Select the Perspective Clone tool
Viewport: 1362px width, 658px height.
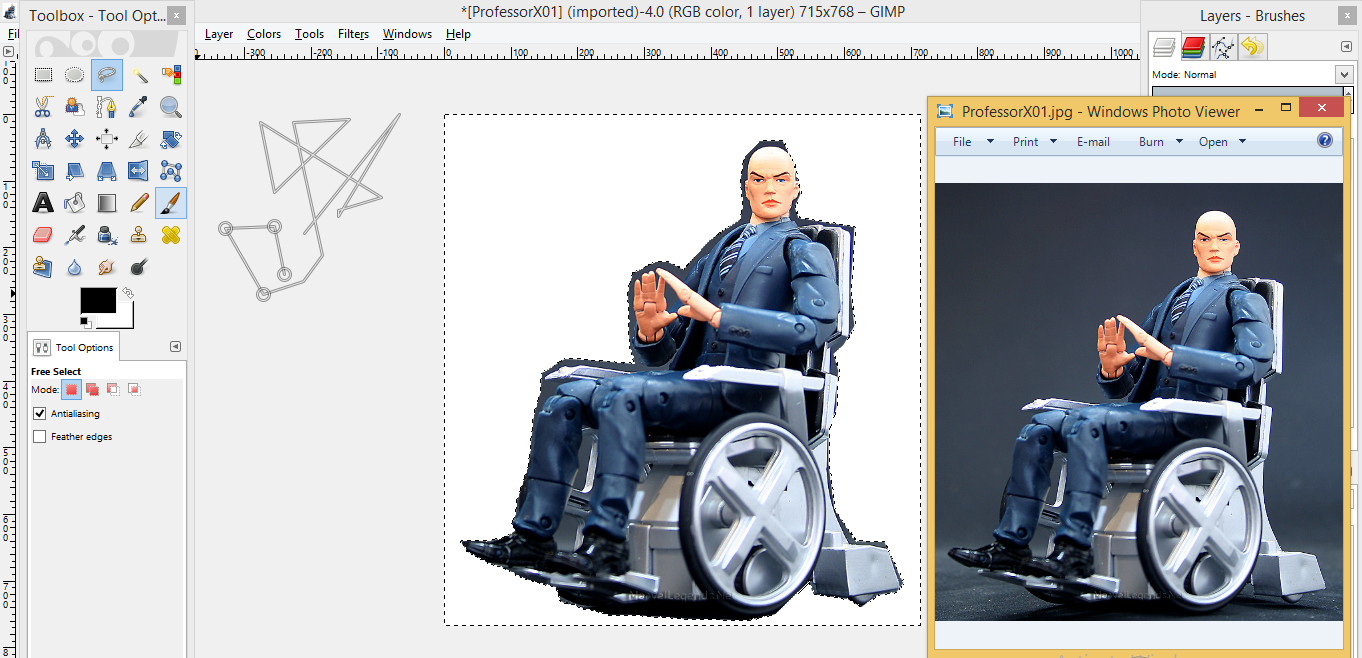(43, 267)
